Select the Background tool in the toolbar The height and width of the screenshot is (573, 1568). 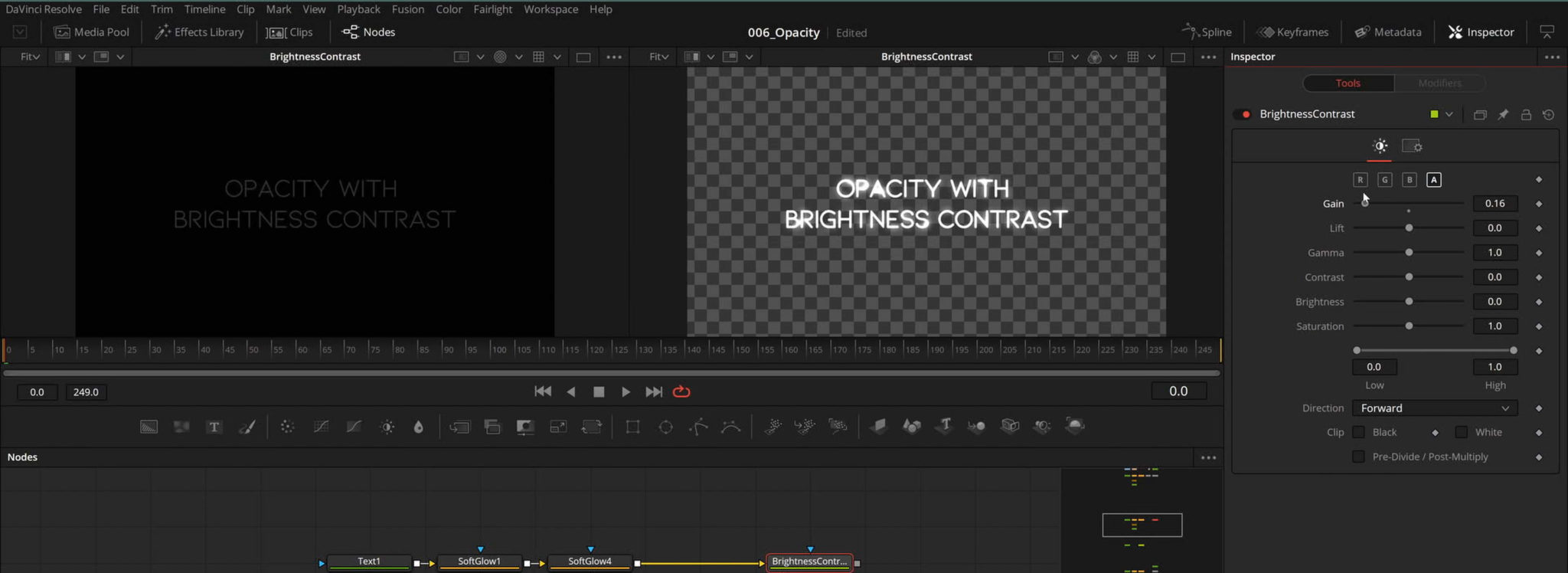pos(149,427)
